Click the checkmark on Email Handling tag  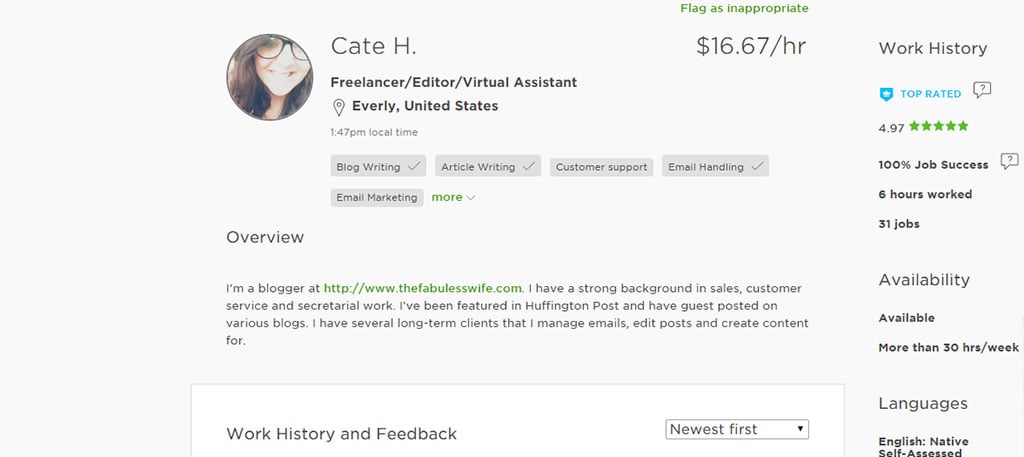757,167
